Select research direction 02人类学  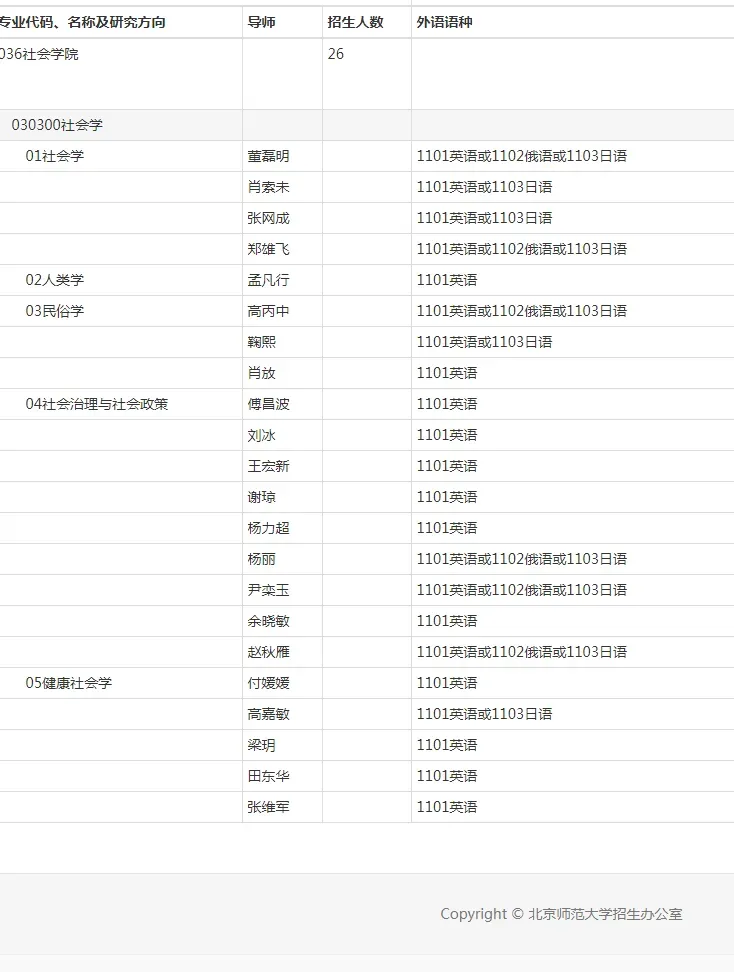pyautogui.click(x=55, y=280)
